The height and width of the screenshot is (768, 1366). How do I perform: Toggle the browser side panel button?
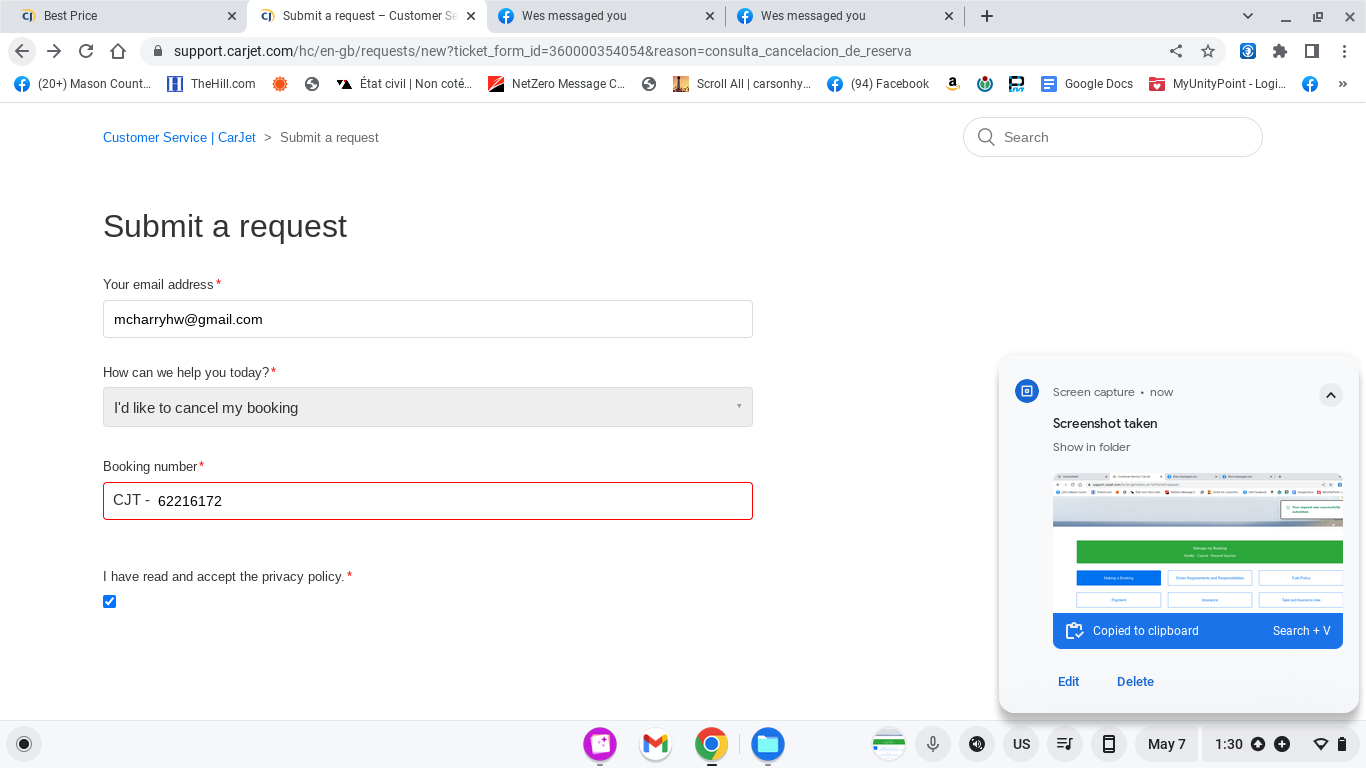pos(1312,51)
